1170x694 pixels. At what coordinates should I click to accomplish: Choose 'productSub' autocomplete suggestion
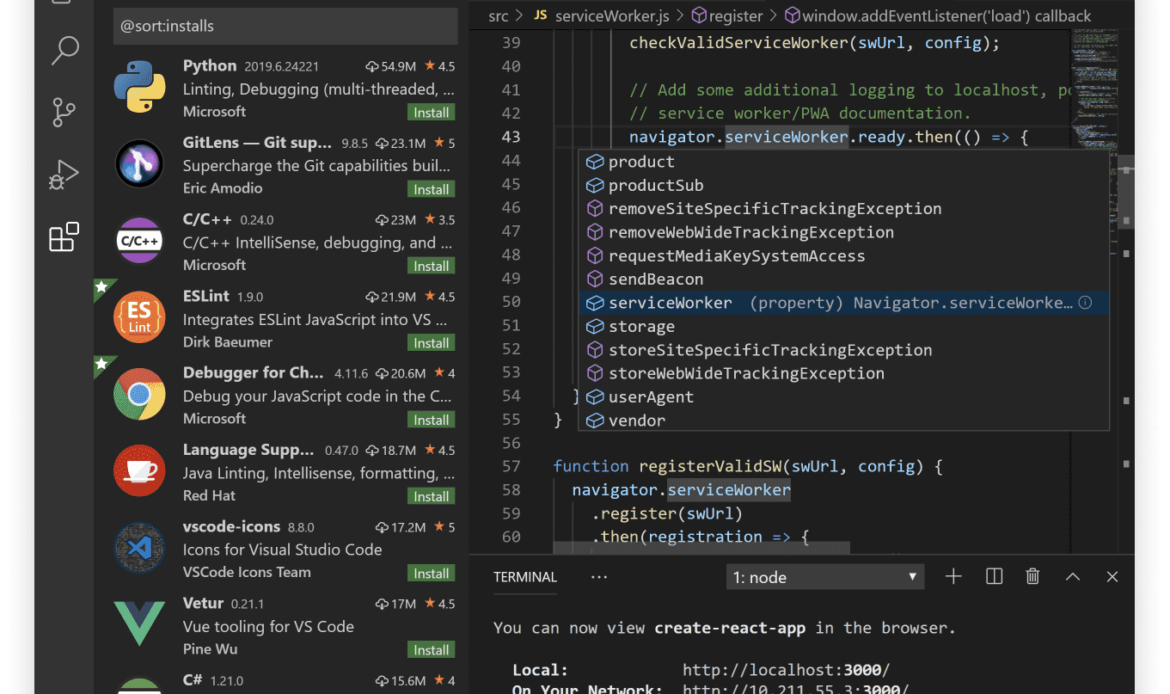point(843,185)
